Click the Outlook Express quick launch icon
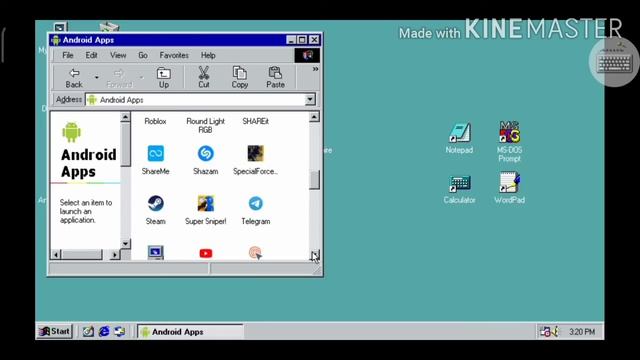Image resolution: width=640 pixels, height=360 pixels. [119, 331]
